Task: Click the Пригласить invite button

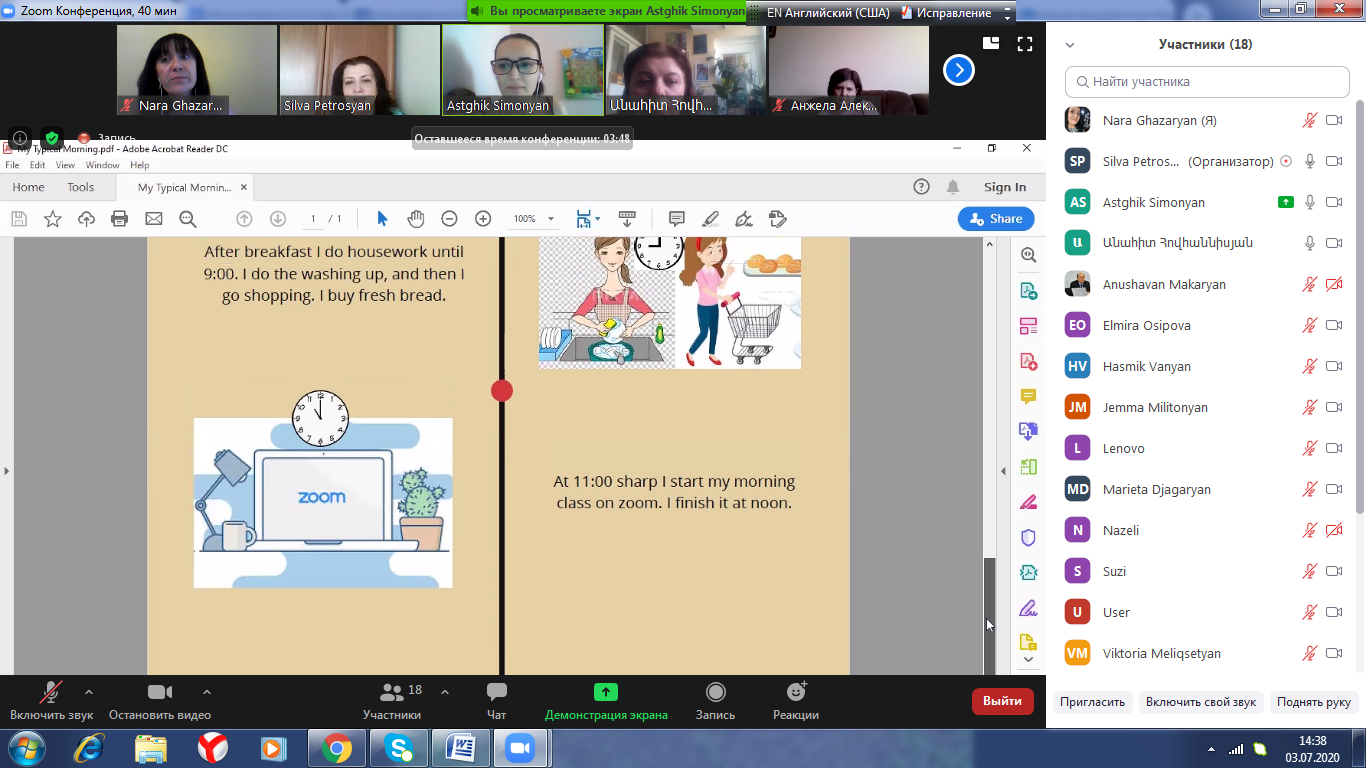Action: (1093, 702)
